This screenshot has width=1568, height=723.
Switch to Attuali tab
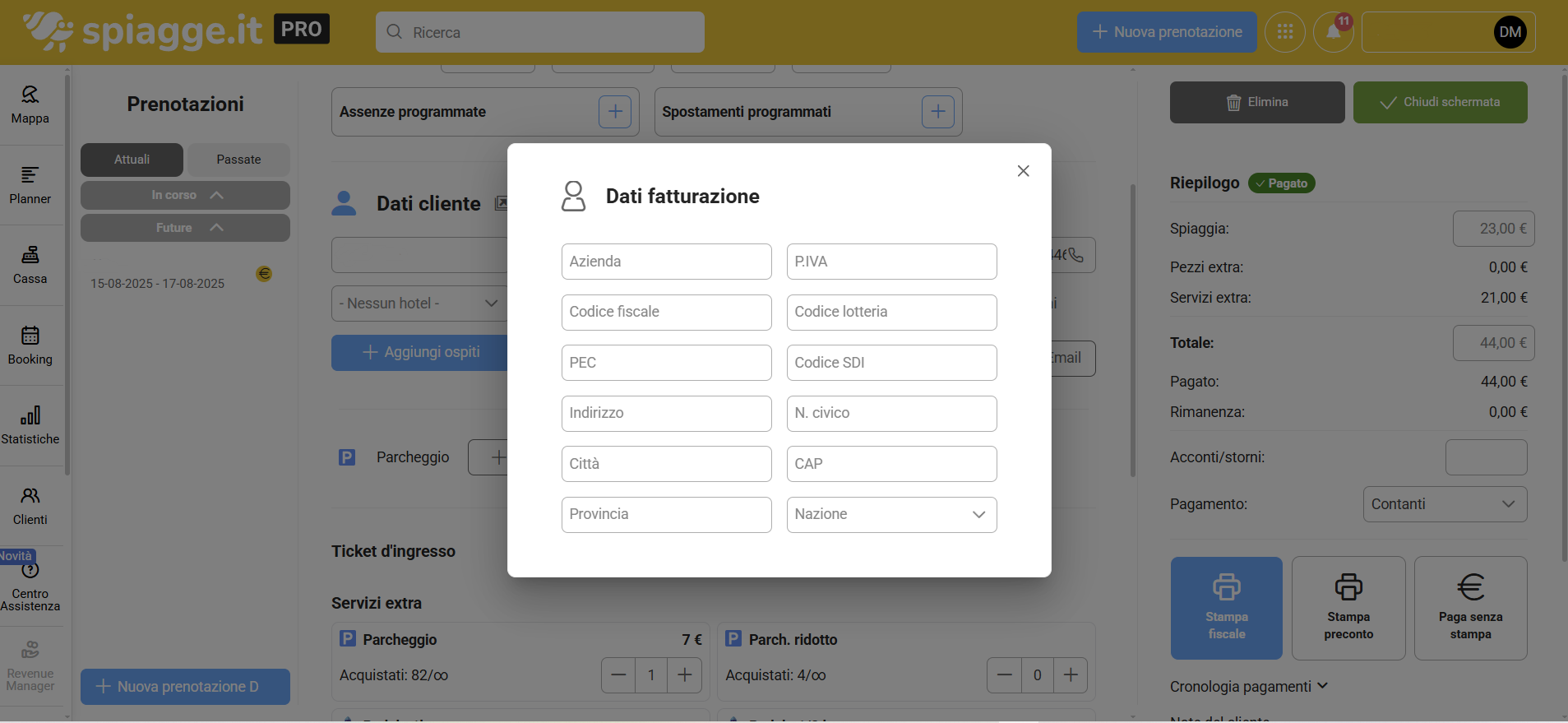click(132, 160)
